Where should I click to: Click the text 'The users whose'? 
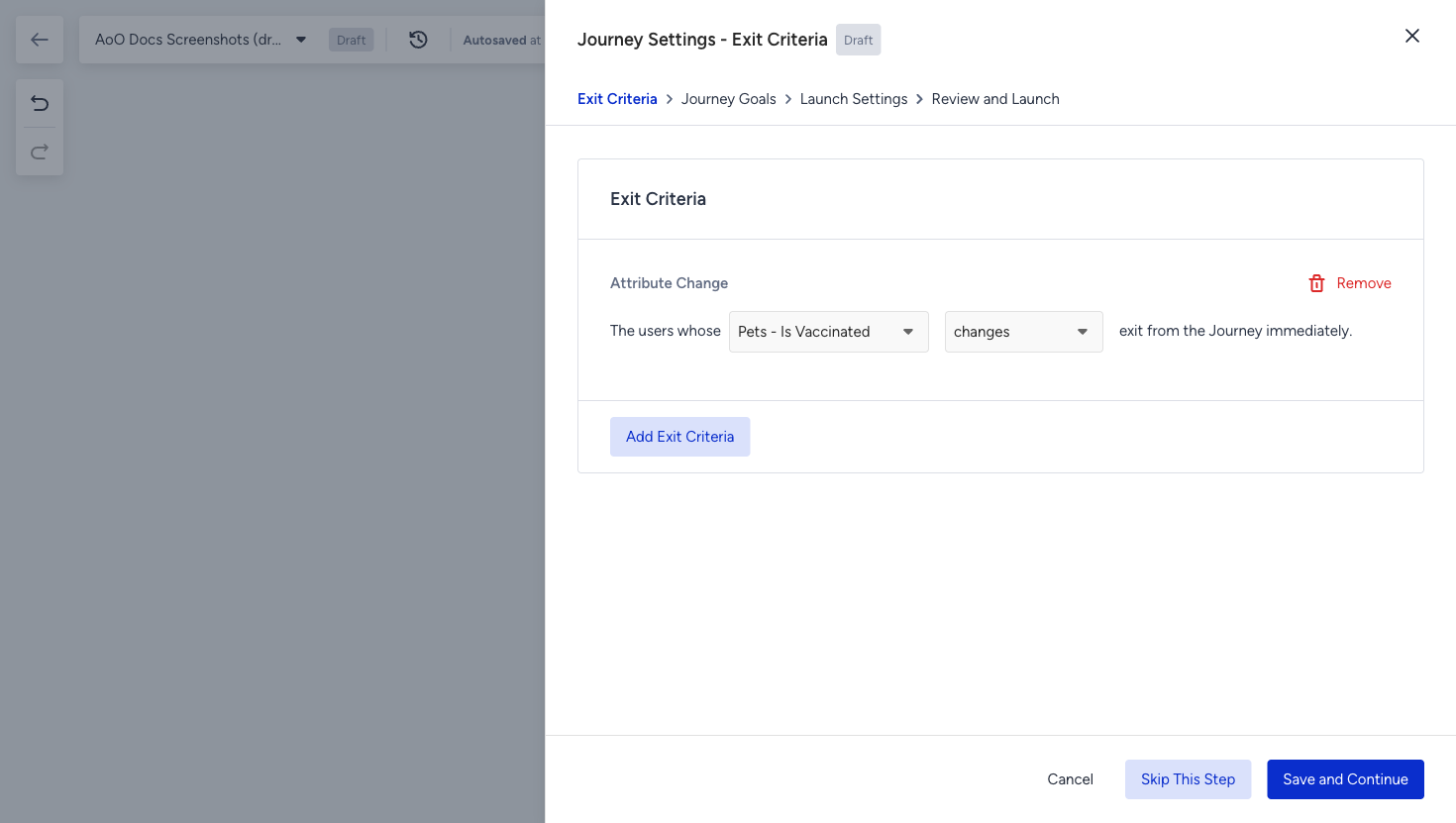coord(666,331)
